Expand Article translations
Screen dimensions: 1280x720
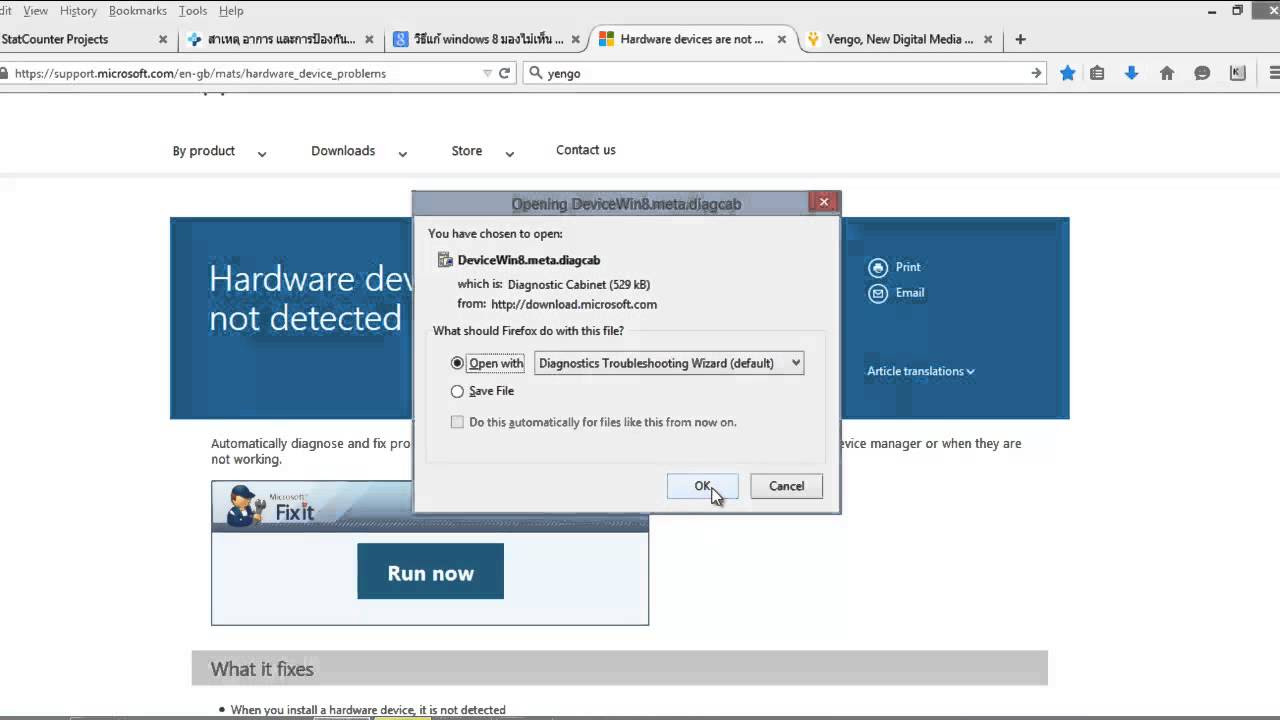click(x=920, y=371)
